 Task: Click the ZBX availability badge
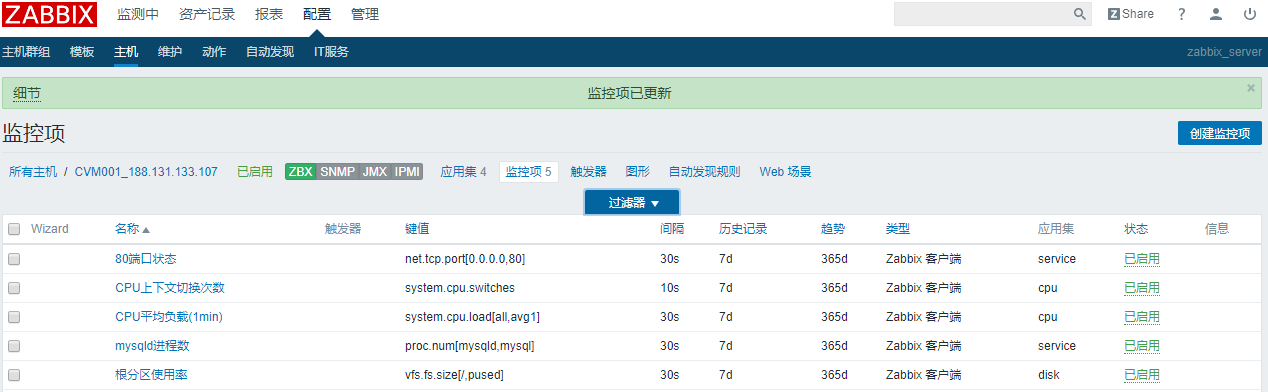tap(300, 171)
